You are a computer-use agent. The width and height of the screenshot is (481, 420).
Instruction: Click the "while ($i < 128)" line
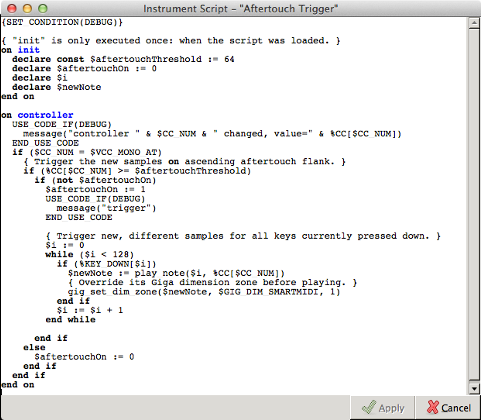[90, 254]
